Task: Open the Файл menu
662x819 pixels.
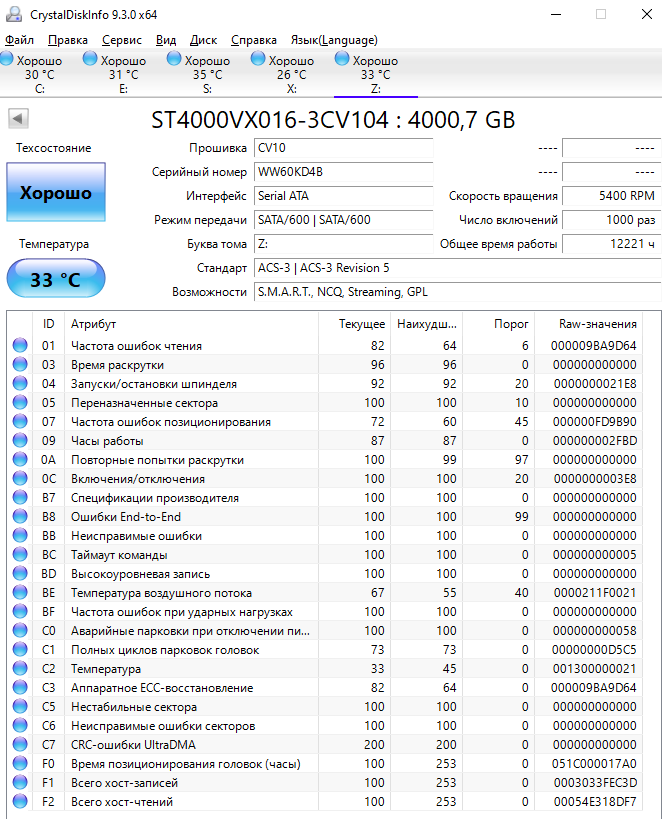Action: click(19, 40)
